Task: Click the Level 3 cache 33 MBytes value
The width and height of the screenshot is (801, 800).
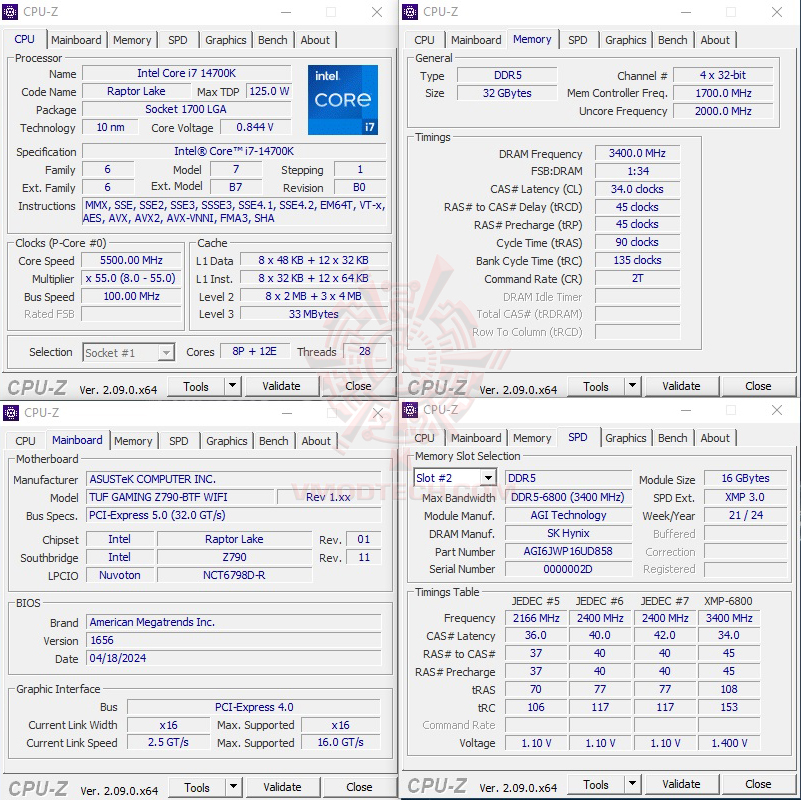Action: [x=314, y=314]
